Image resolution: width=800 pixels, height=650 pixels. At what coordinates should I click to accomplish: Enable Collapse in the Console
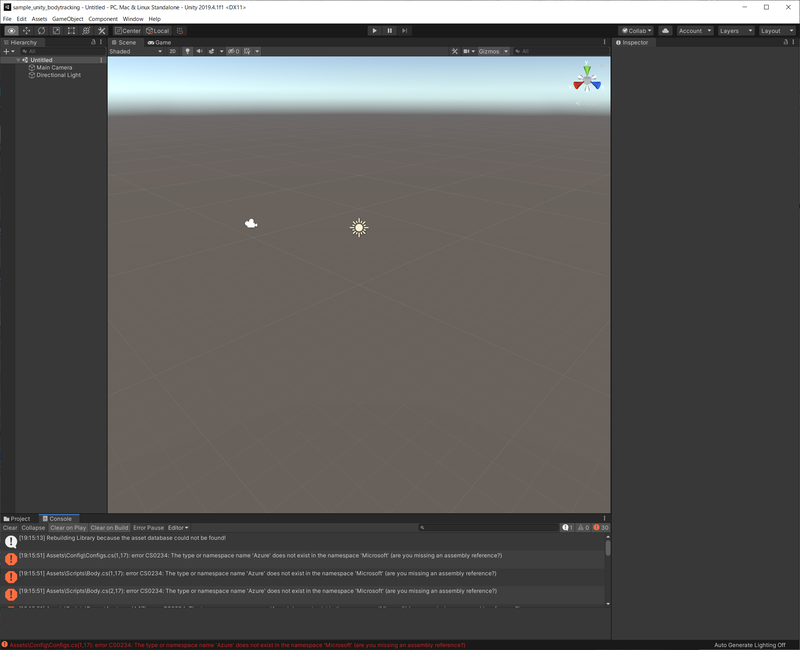click(33, 527)
